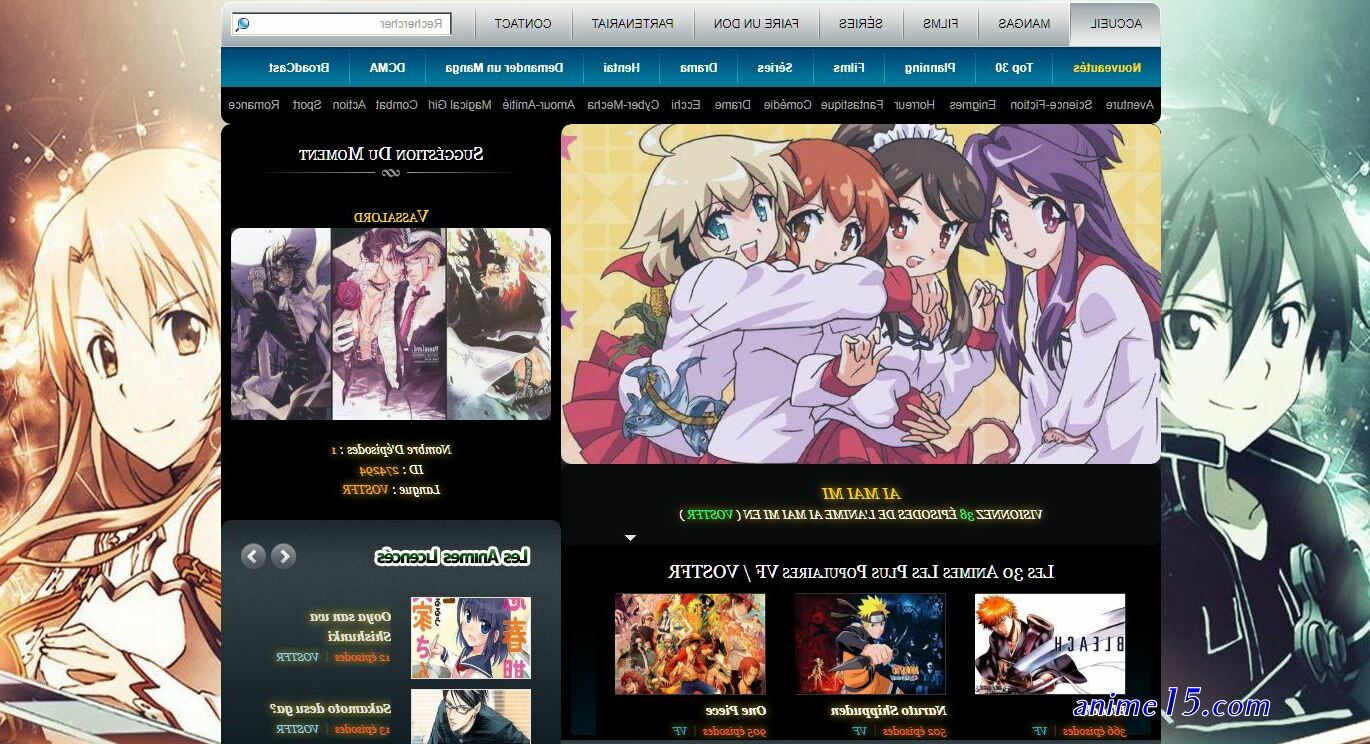Select the Fantastique genre link
The image size is (1370, 744).
point(853,104)
